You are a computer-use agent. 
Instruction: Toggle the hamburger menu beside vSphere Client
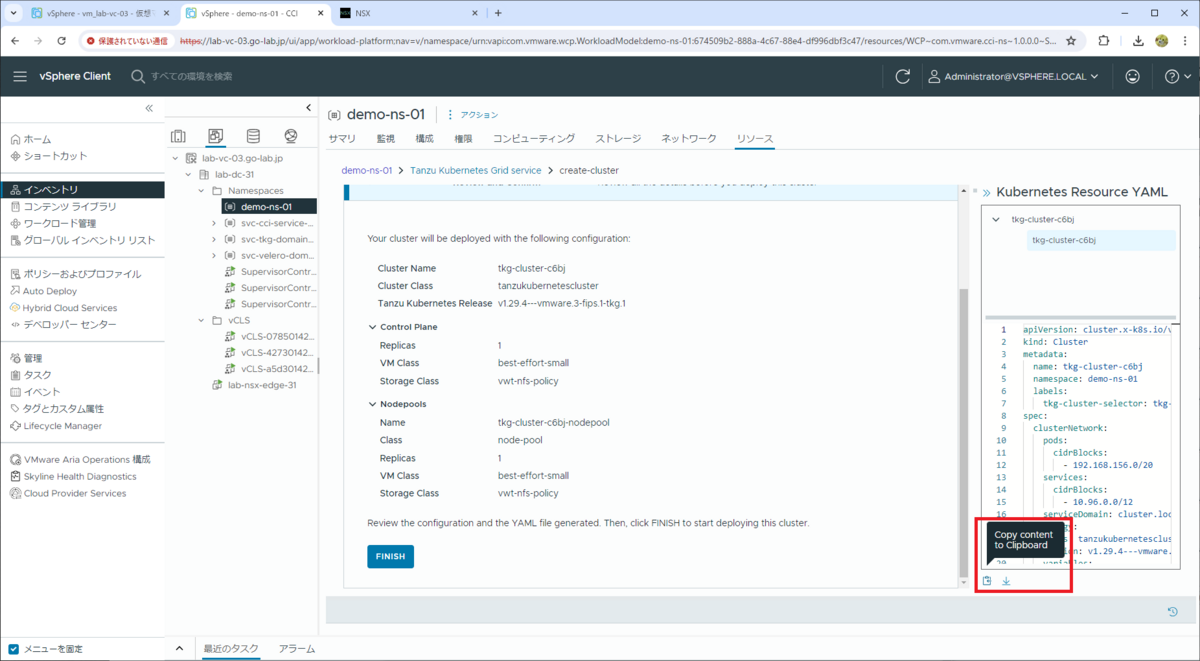[x=20, y=76]
